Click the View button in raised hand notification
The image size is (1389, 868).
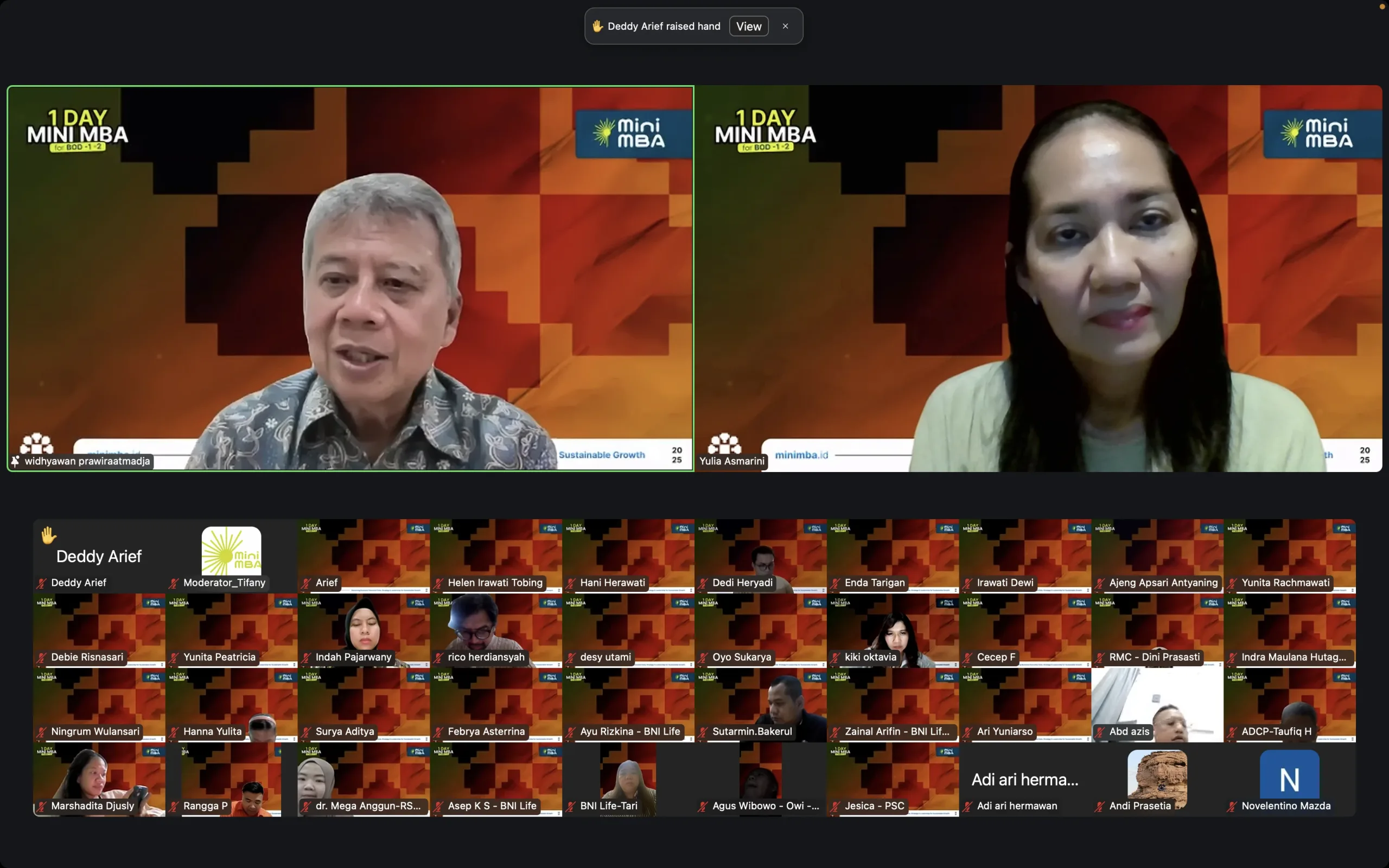tap(748, 27)
